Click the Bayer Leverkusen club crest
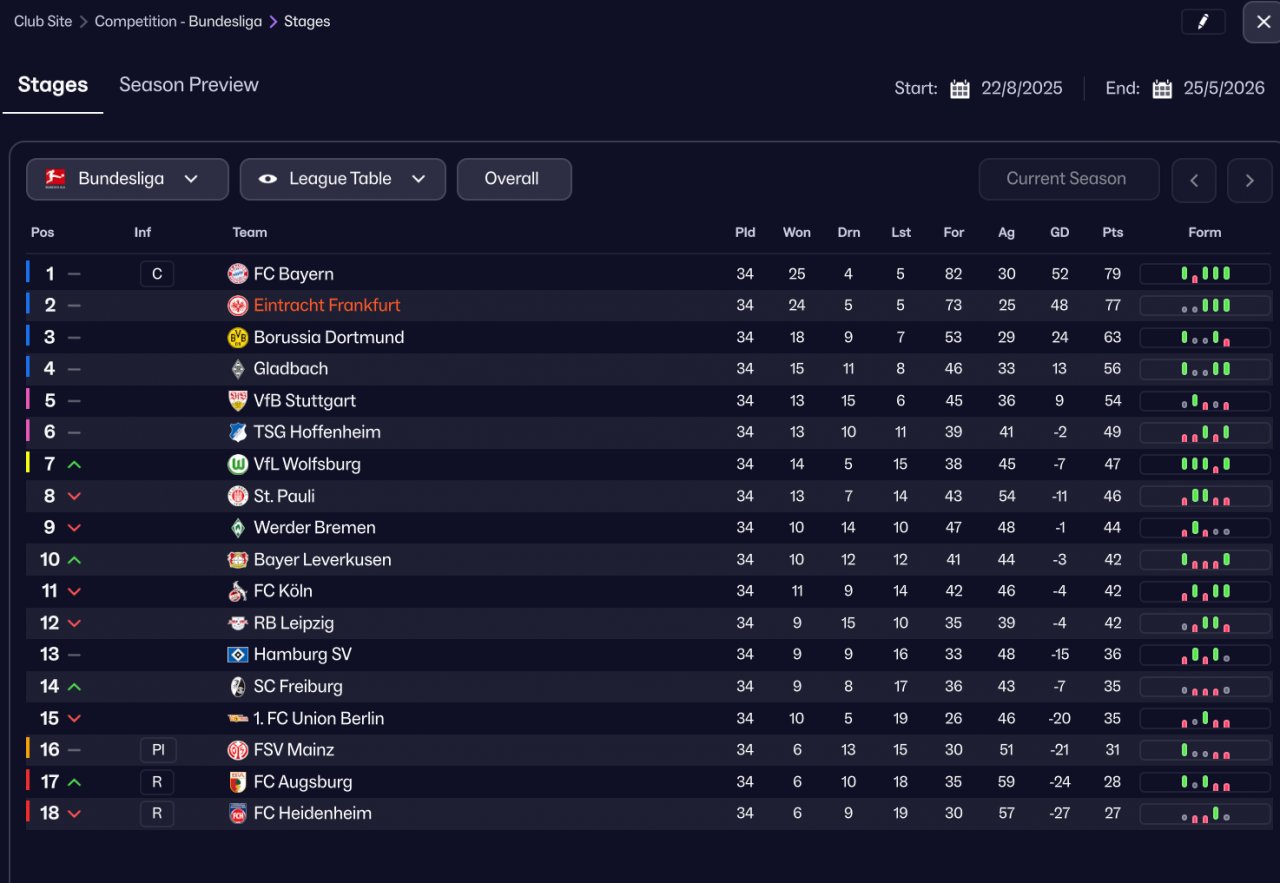 pos(238,560)
